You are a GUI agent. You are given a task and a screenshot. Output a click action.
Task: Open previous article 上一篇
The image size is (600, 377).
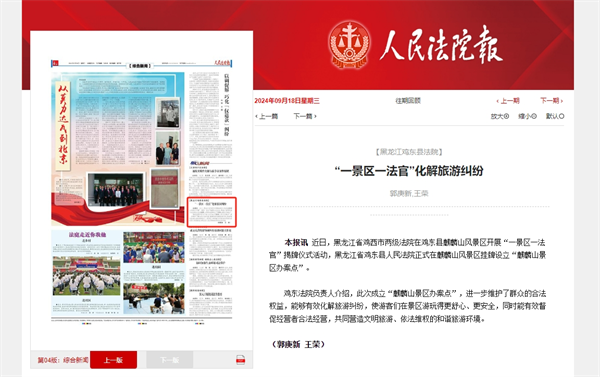click(x=267, y=116)
